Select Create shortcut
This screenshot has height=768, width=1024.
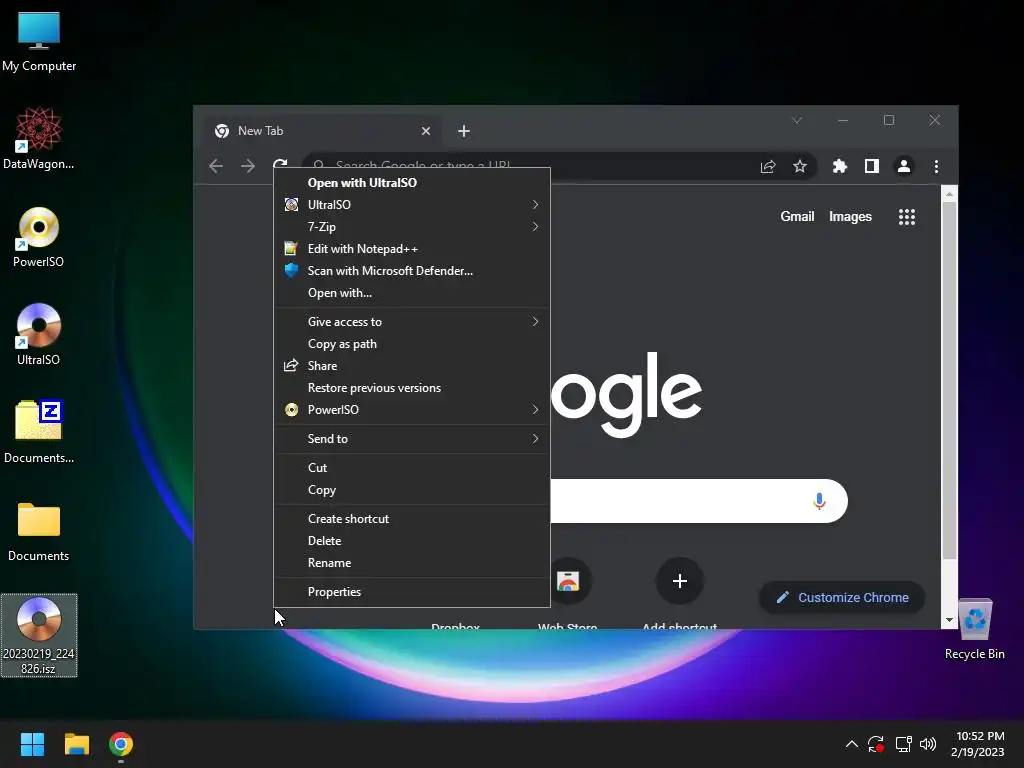(412, 519)
